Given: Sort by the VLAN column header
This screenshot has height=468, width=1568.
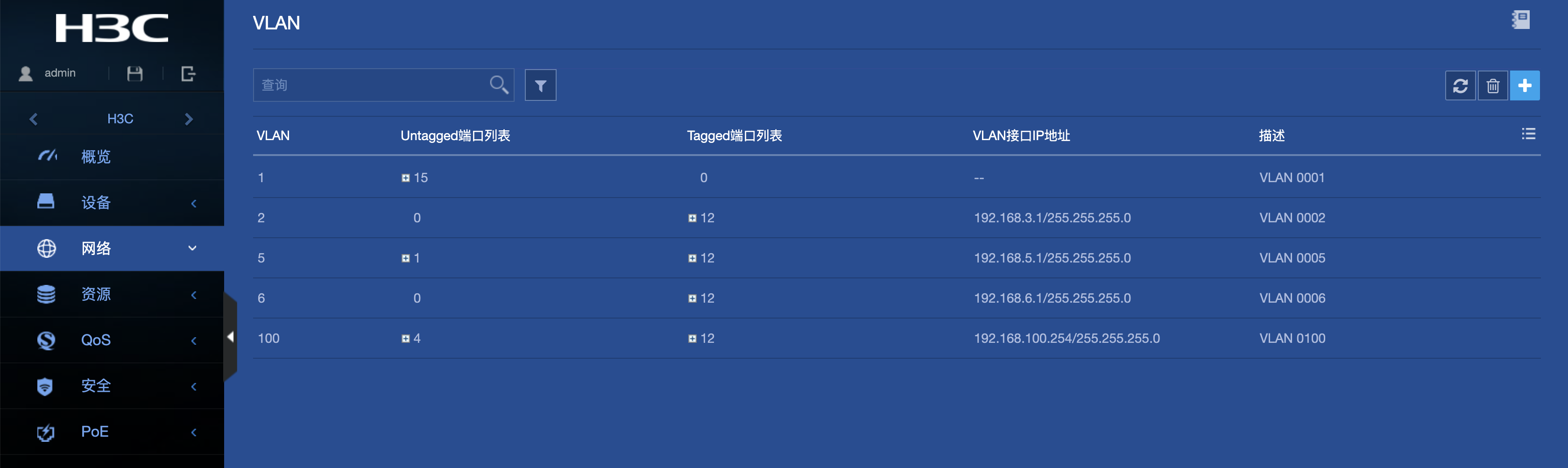Looking at the screenshot, I should pyautogui.click(x=273, y=136).
